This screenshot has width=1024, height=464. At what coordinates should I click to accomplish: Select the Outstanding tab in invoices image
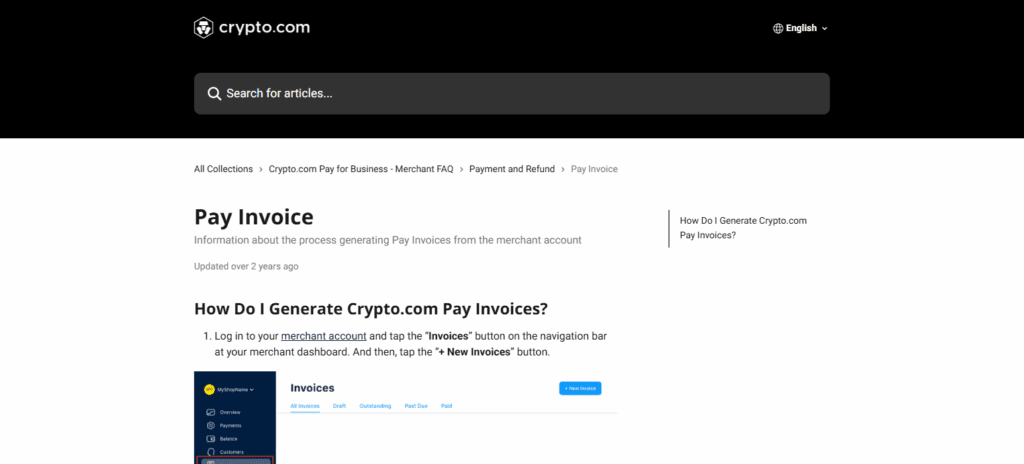click(375, 406)
